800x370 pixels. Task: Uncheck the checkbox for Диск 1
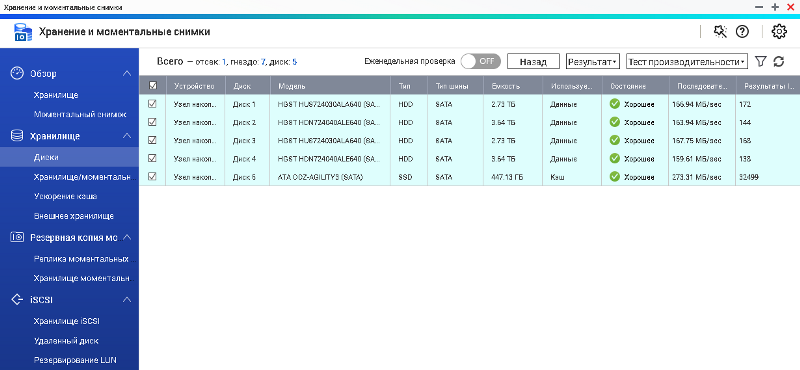tap(152, 104)
